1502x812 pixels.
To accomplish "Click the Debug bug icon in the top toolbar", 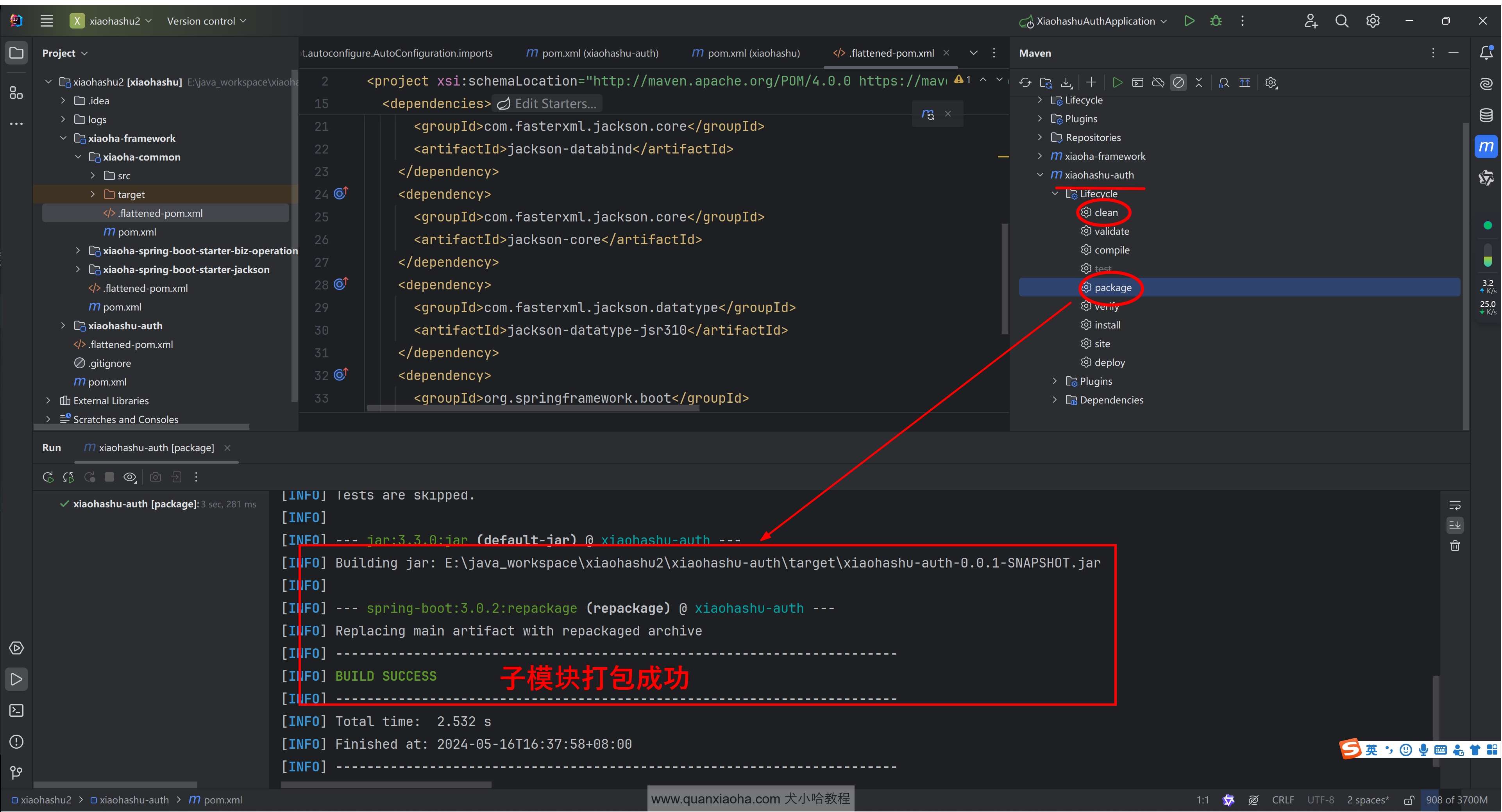I will click(x=1216, y=21).
